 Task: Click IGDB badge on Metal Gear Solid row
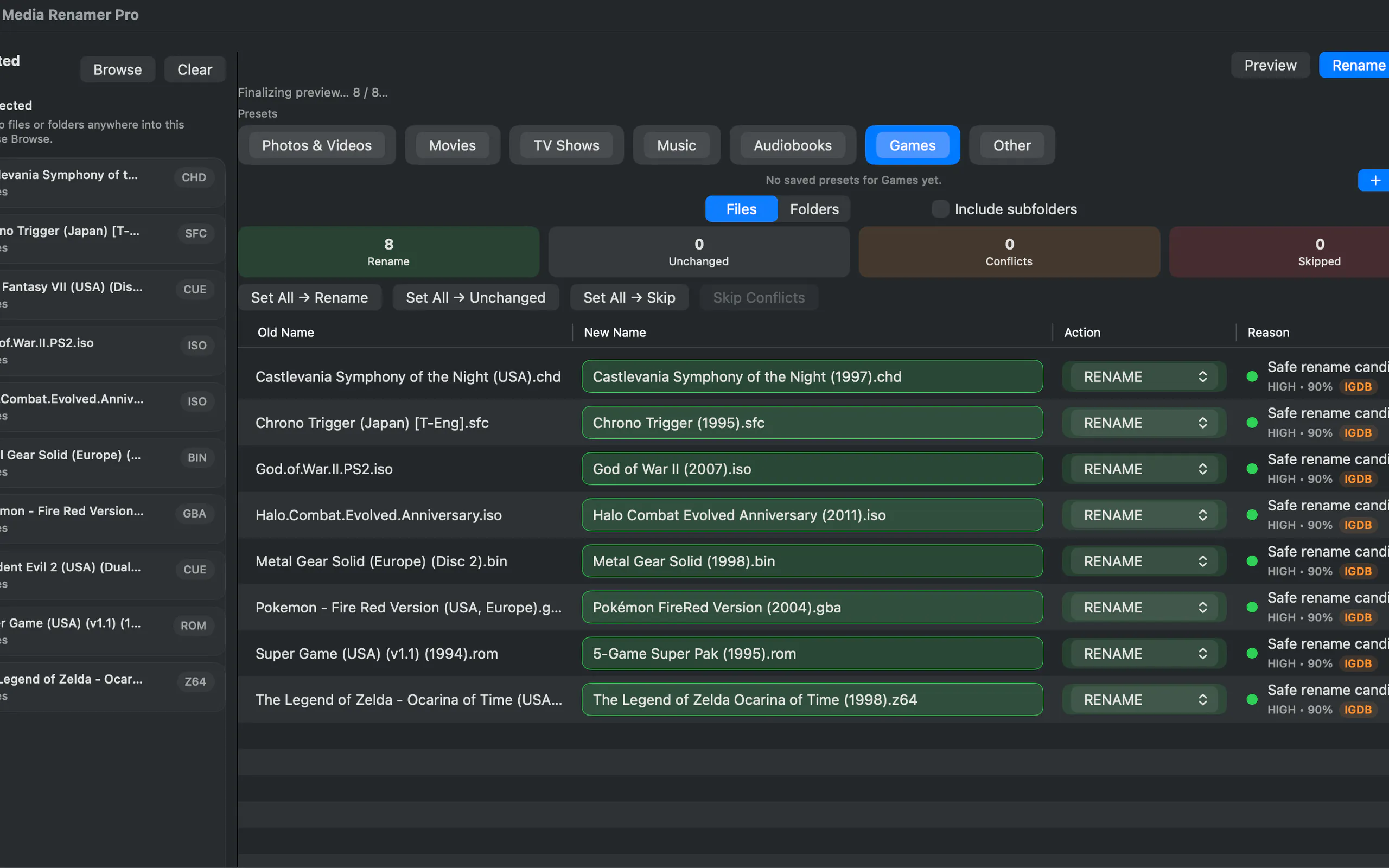pyautogui.click(x=1358, y=571)
